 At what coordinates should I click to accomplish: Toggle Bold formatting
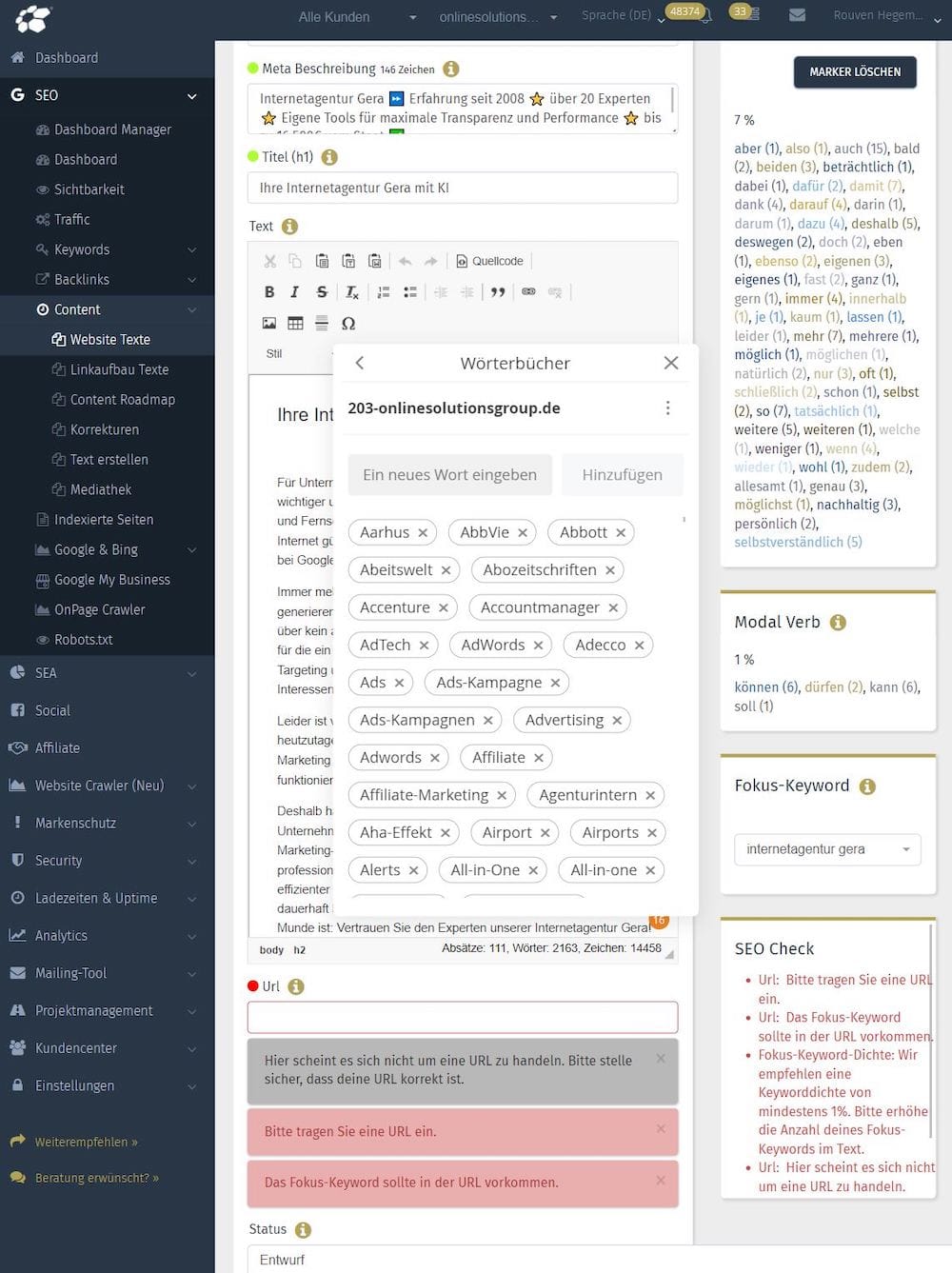[269, 292]
